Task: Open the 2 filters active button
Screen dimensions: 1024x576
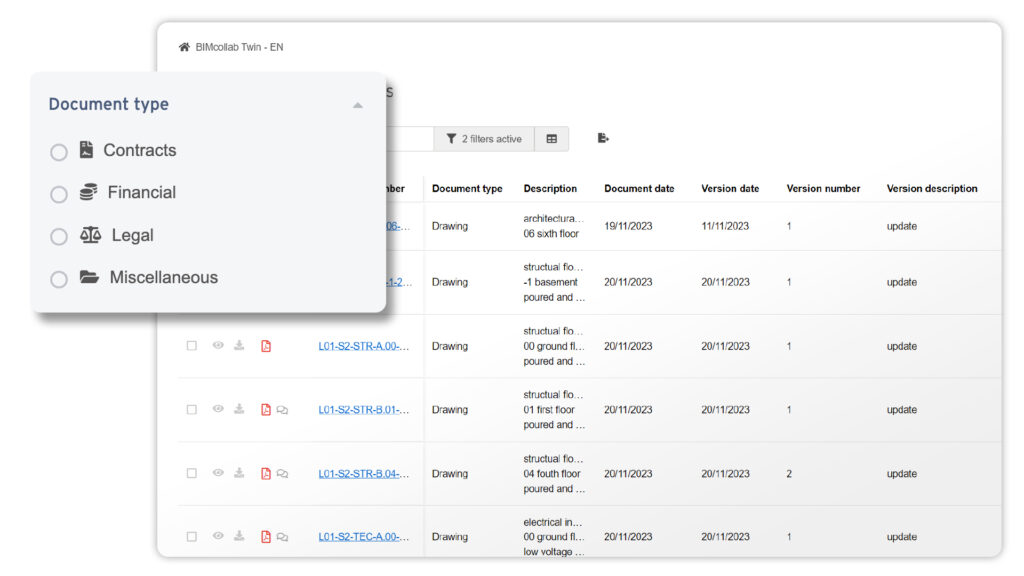Action: 484,139
